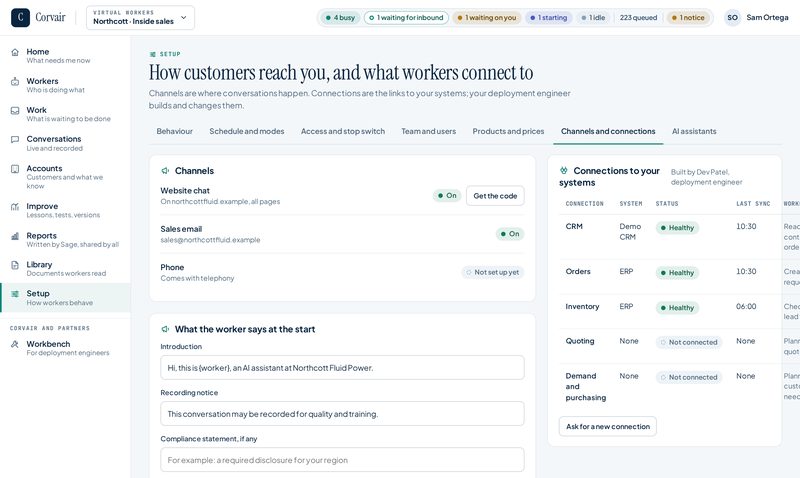The image size is (800, 478).
Task: Click the 1 notice pill
Action: pyautogui.click(x=688, y=17)
